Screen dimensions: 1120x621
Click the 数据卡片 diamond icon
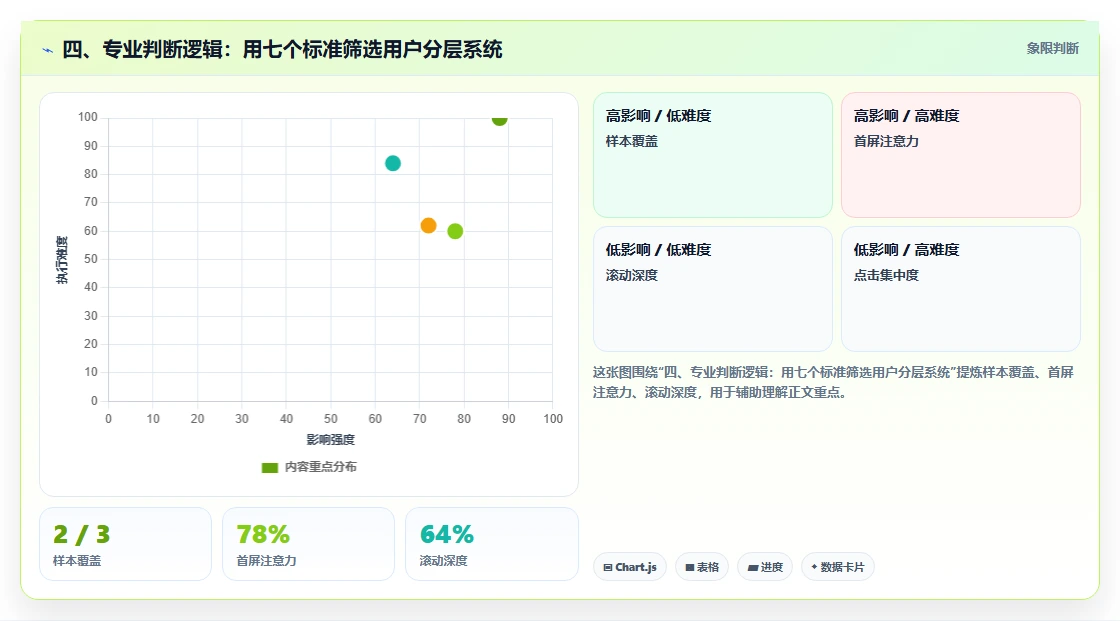click(x=814, y=567)
